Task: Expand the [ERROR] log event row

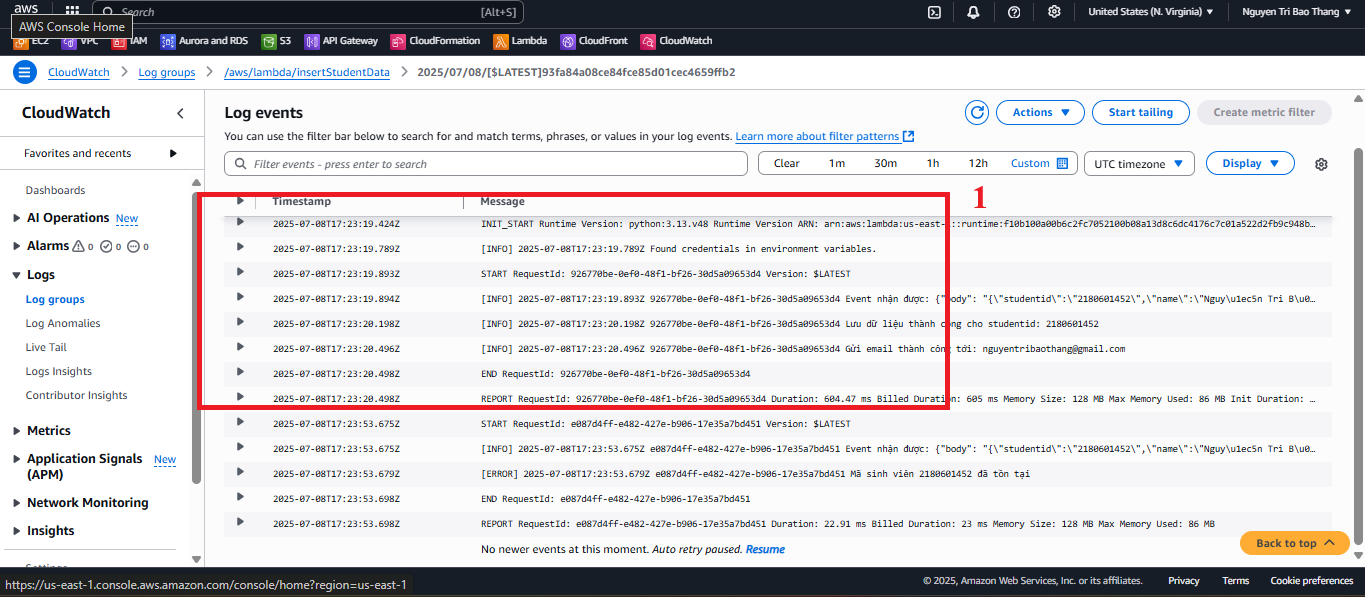Action: tap(240, 472)
